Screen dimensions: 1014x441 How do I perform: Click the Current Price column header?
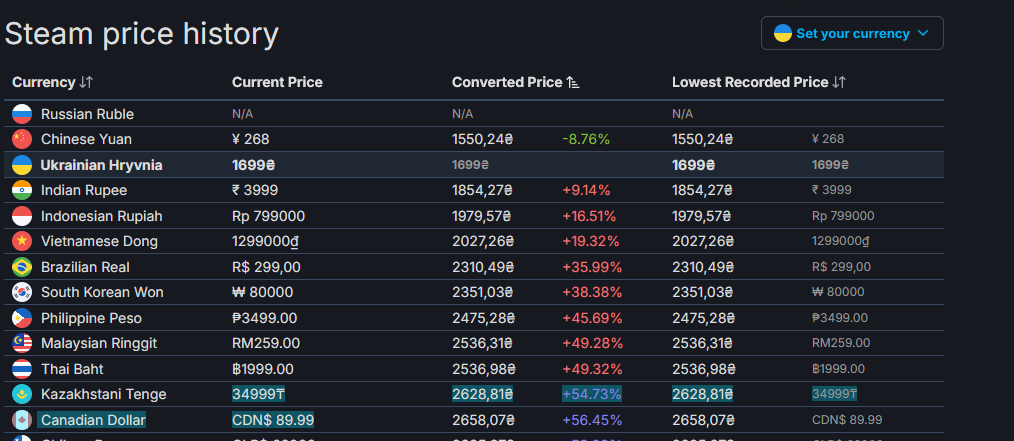point(277,82)
